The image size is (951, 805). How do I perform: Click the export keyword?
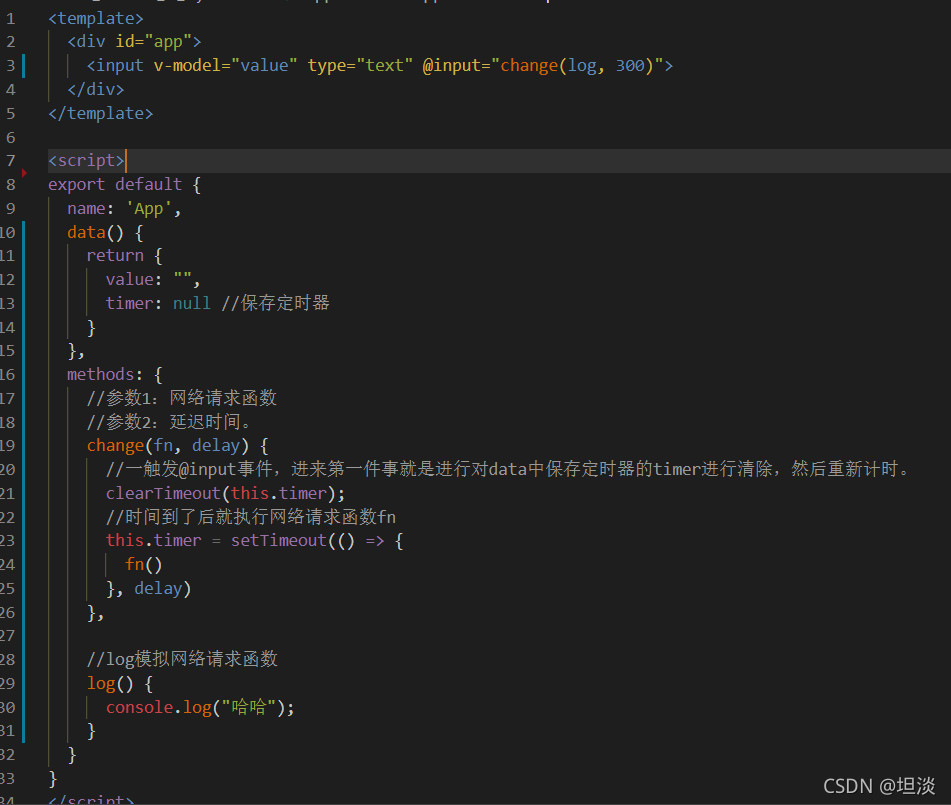click(x=76, y=184)
